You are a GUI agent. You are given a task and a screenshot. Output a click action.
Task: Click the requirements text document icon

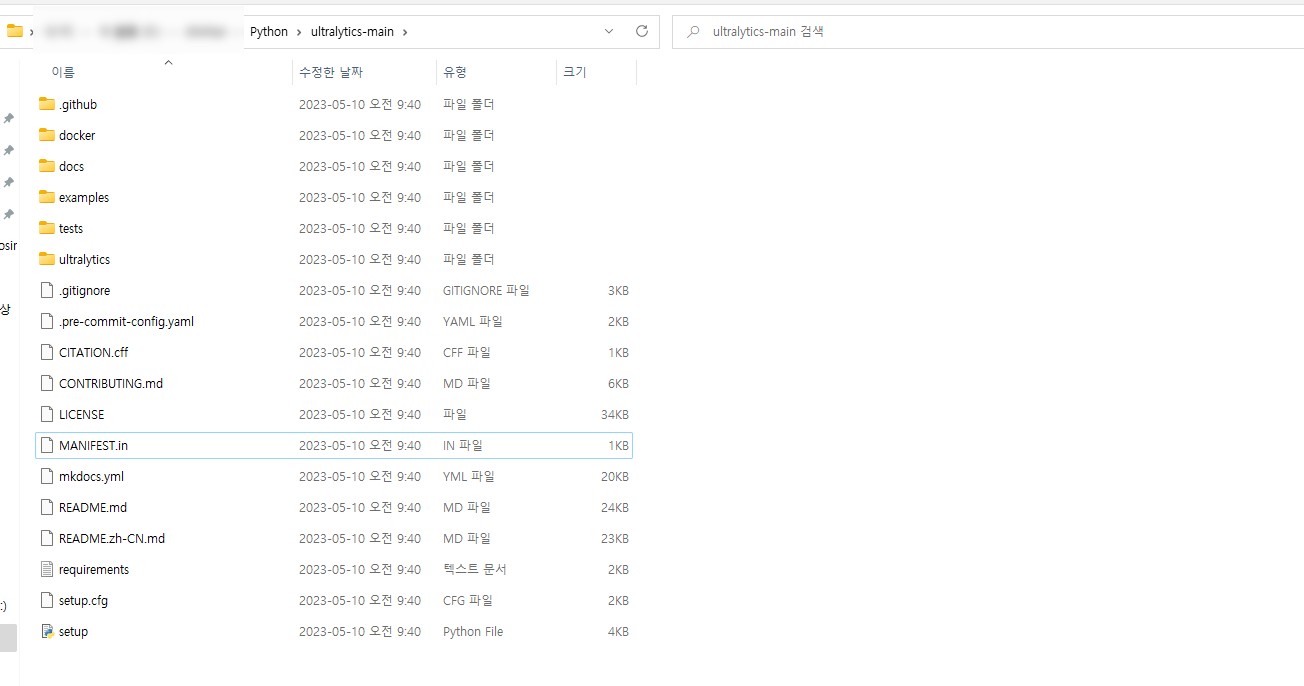click(46, 569)
